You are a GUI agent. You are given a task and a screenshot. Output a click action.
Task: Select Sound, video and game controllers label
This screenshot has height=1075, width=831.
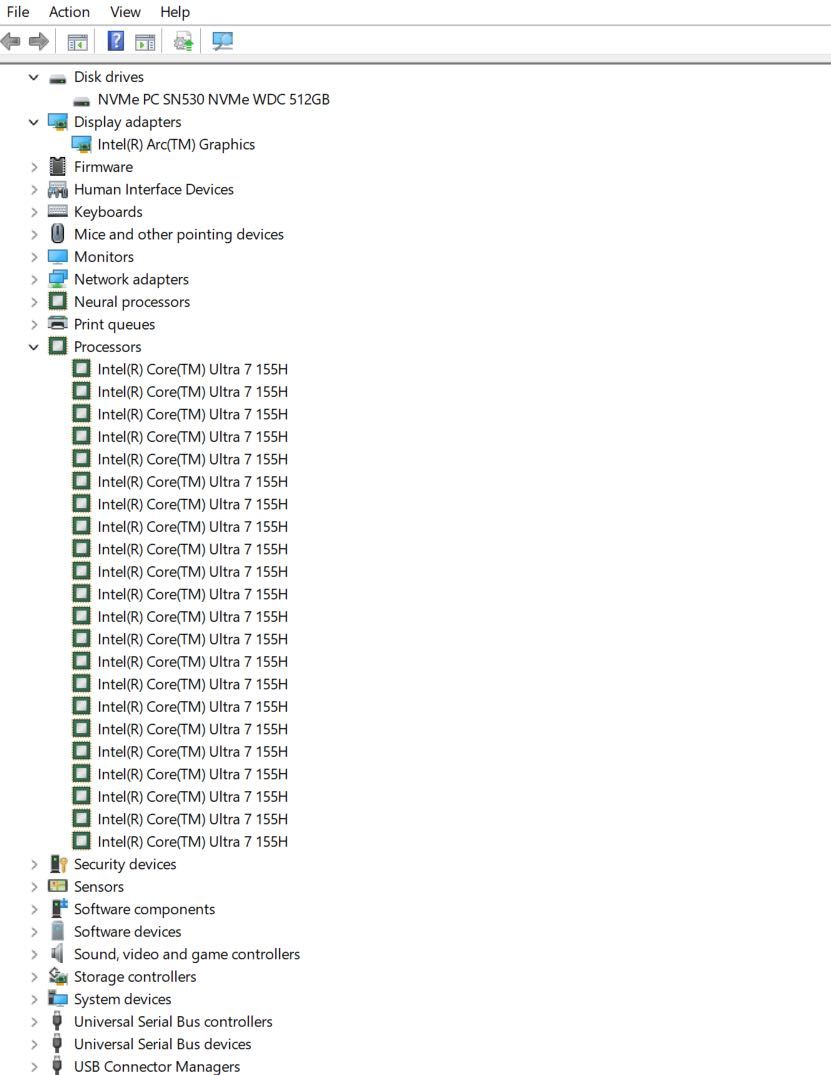tap(186, 954)
